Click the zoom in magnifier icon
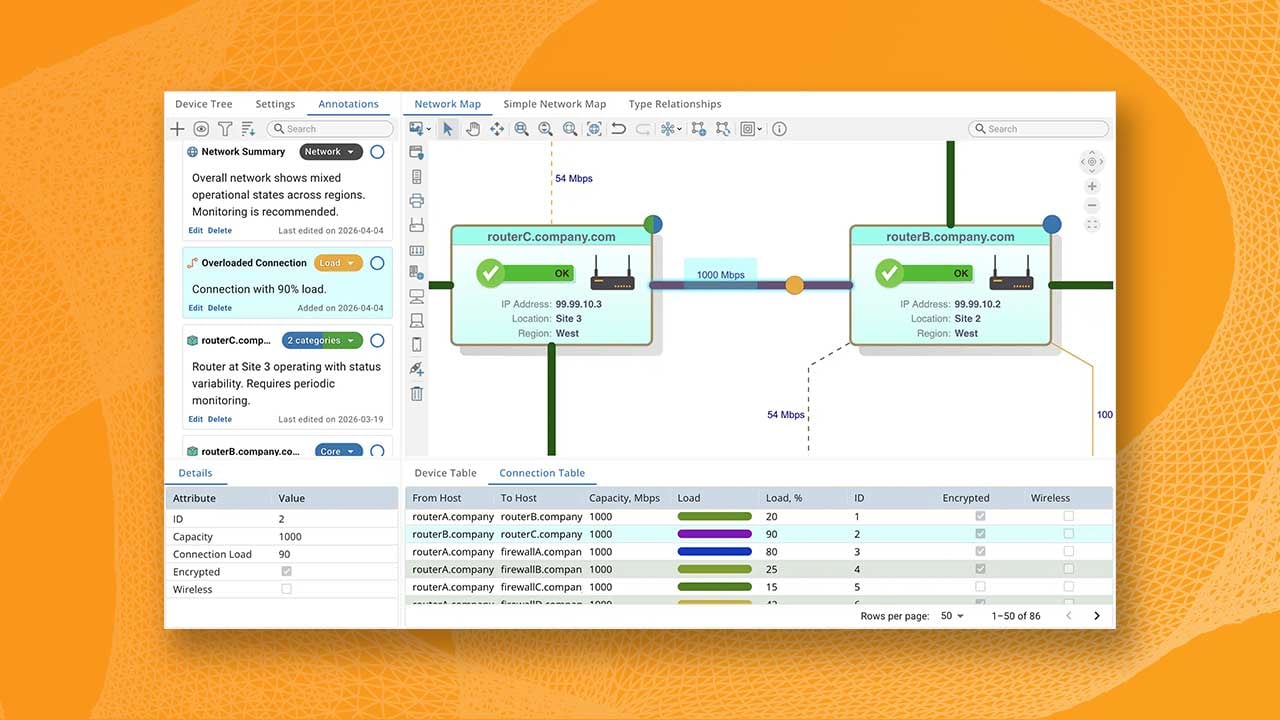 pos(521,129)
